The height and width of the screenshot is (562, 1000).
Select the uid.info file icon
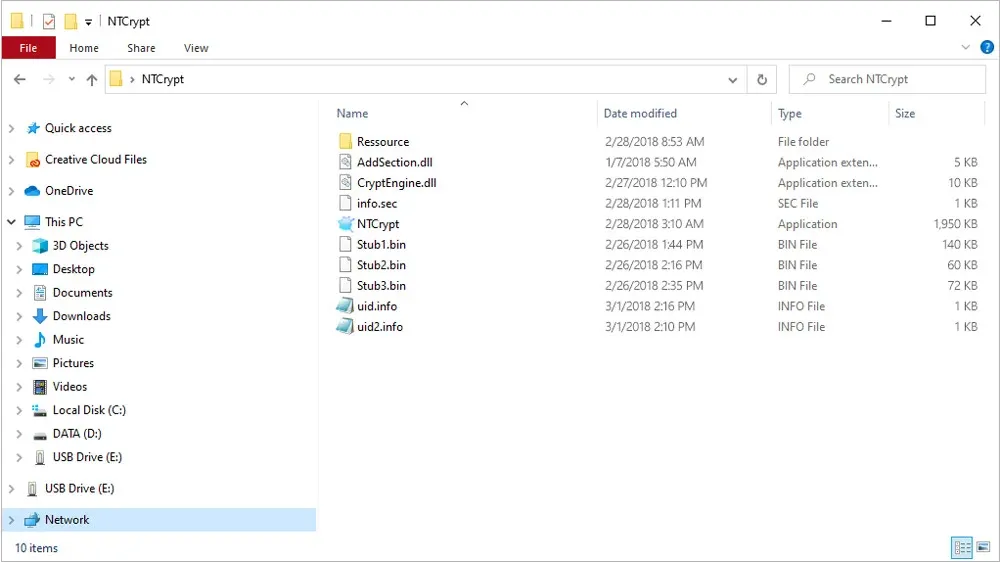coord(345,306)
